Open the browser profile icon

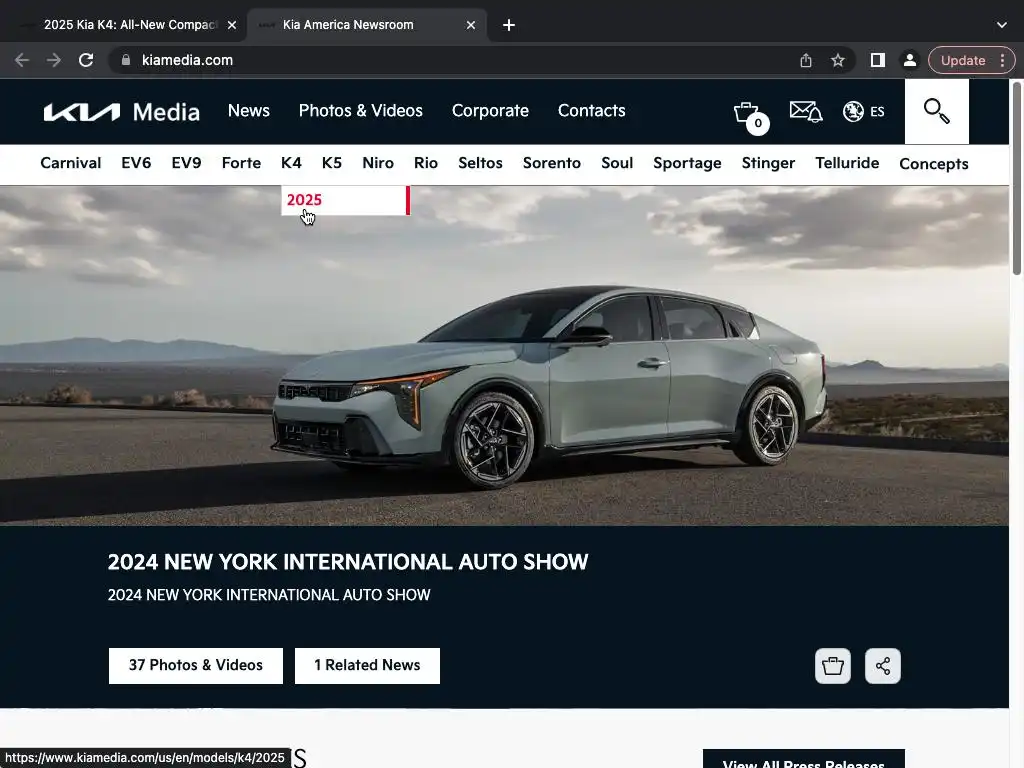point(909,60)
